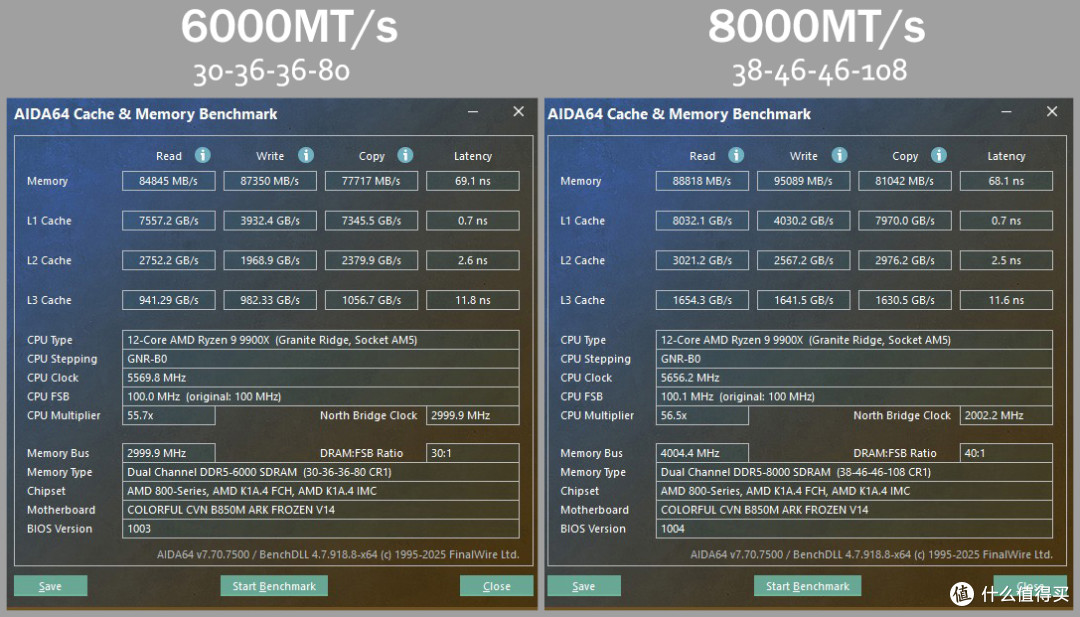Select Memory Write value 87350 MB/s
1080x617 pixels.
pos(270,181)
